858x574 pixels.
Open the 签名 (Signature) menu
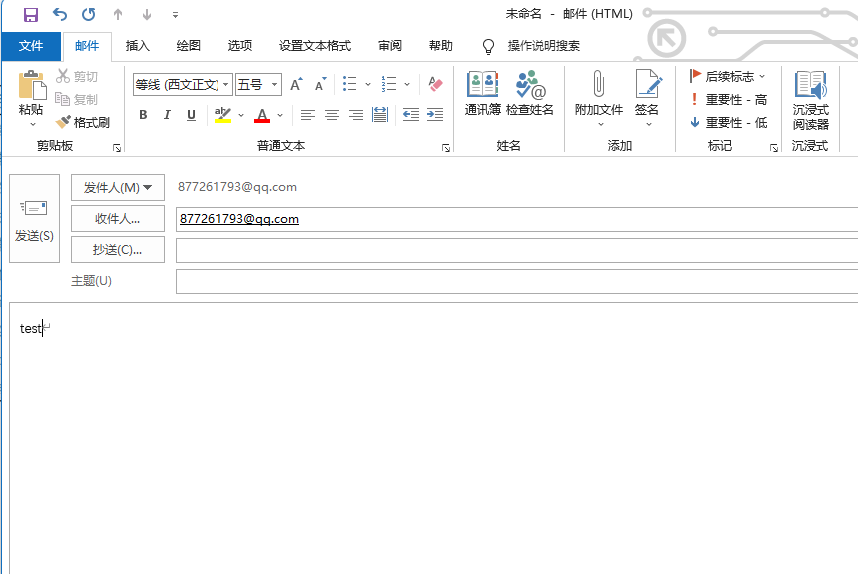point(647,97)
